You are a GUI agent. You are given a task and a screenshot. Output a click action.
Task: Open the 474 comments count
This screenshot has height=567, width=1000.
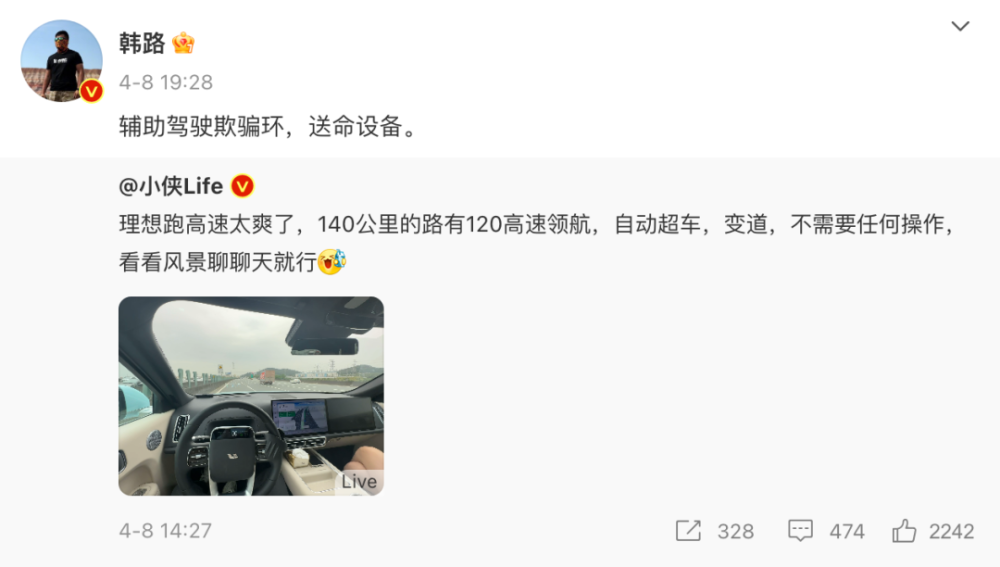847,531
